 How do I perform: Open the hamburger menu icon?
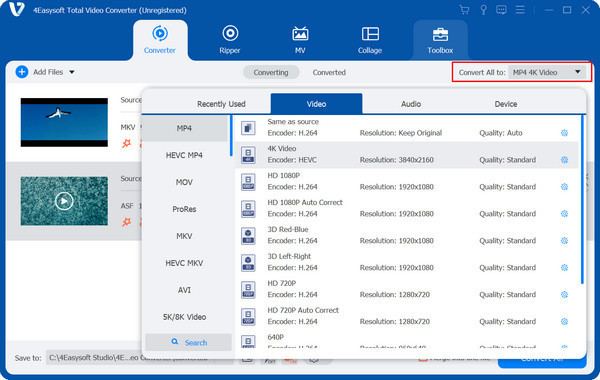point(520,10)
